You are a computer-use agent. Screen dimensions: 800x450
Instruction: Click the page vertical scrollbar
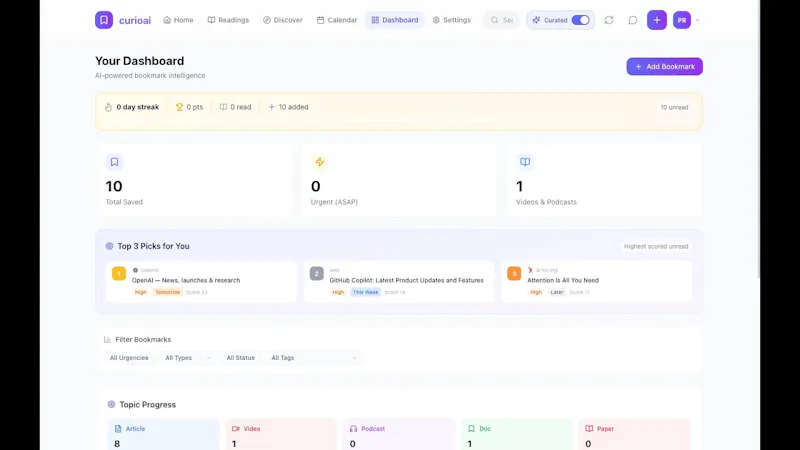click(760, 139)
